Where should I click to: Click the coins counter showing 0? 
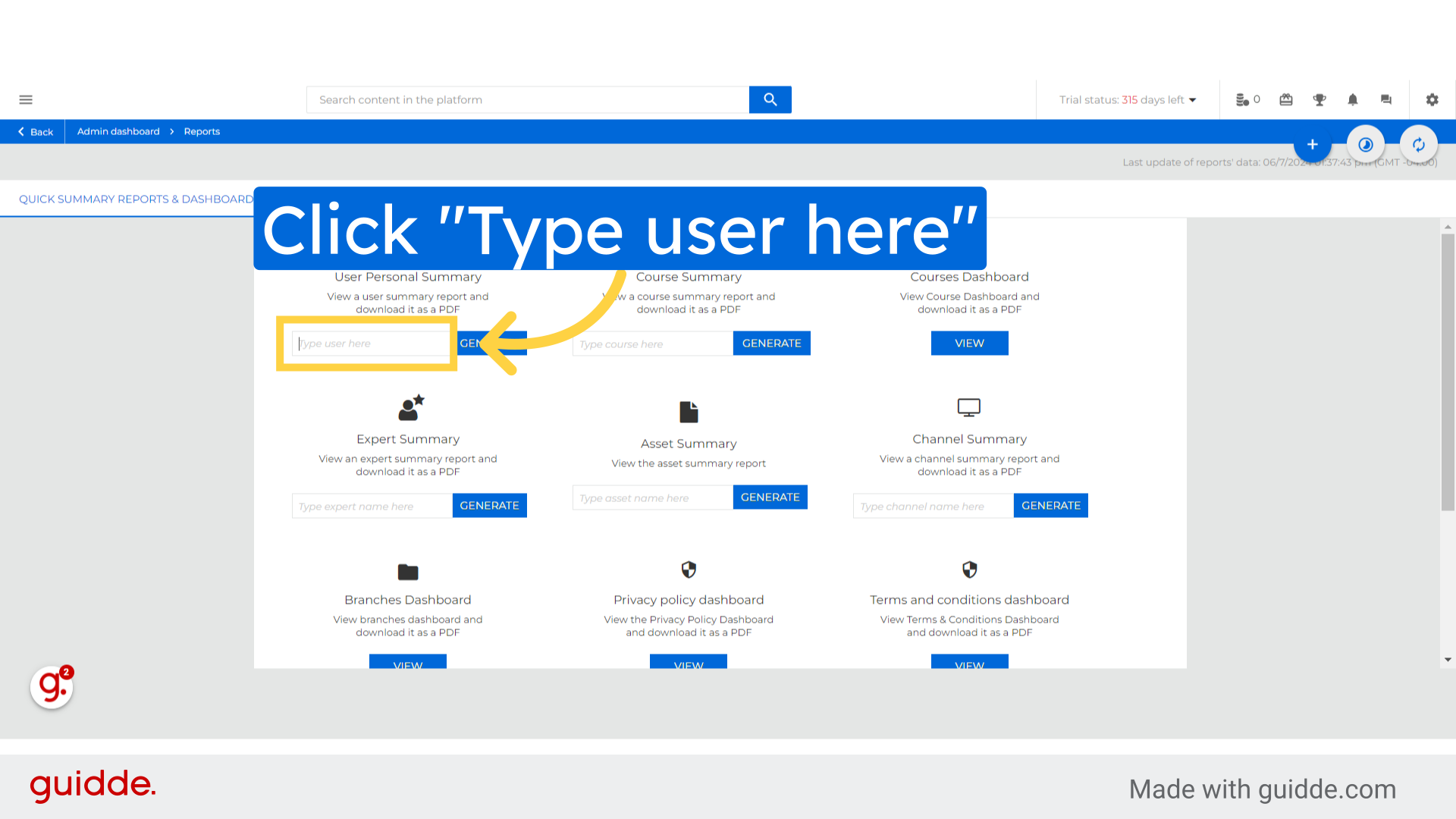(x=1247, y=99)
